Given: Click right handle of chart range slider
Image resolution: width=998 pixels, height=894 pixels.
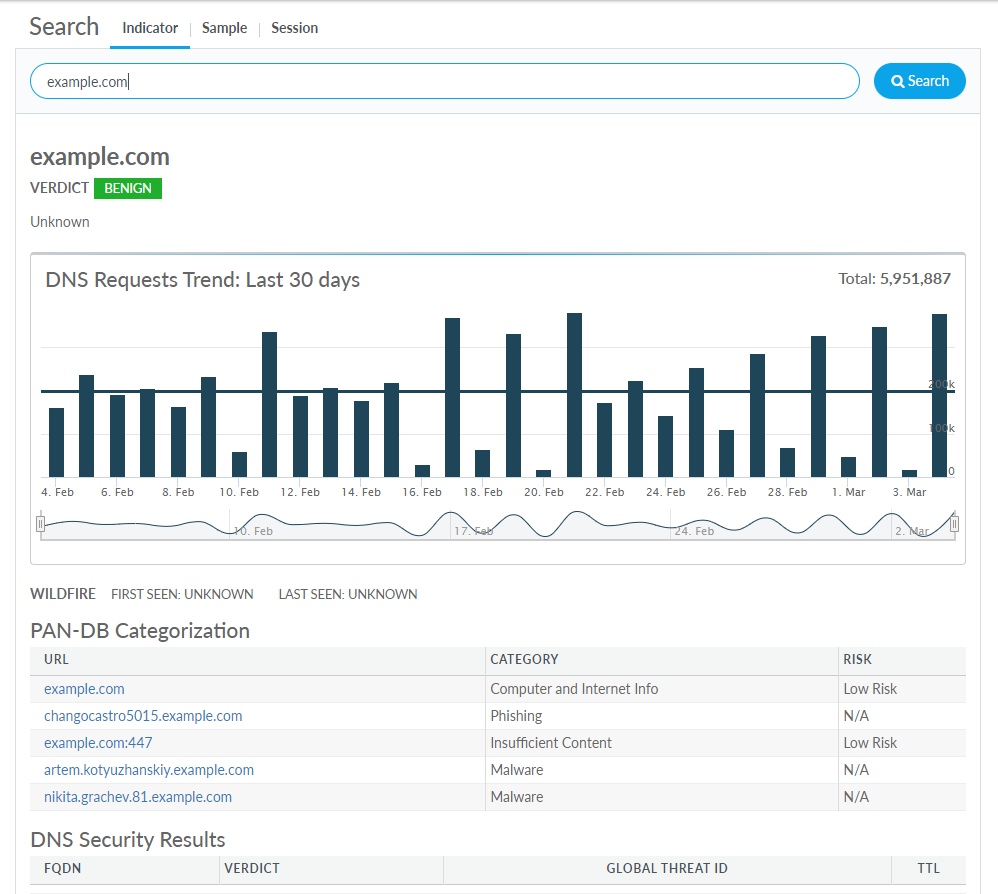Looking at the screenshot, I should pyautogui.click(x=954, y=523).
